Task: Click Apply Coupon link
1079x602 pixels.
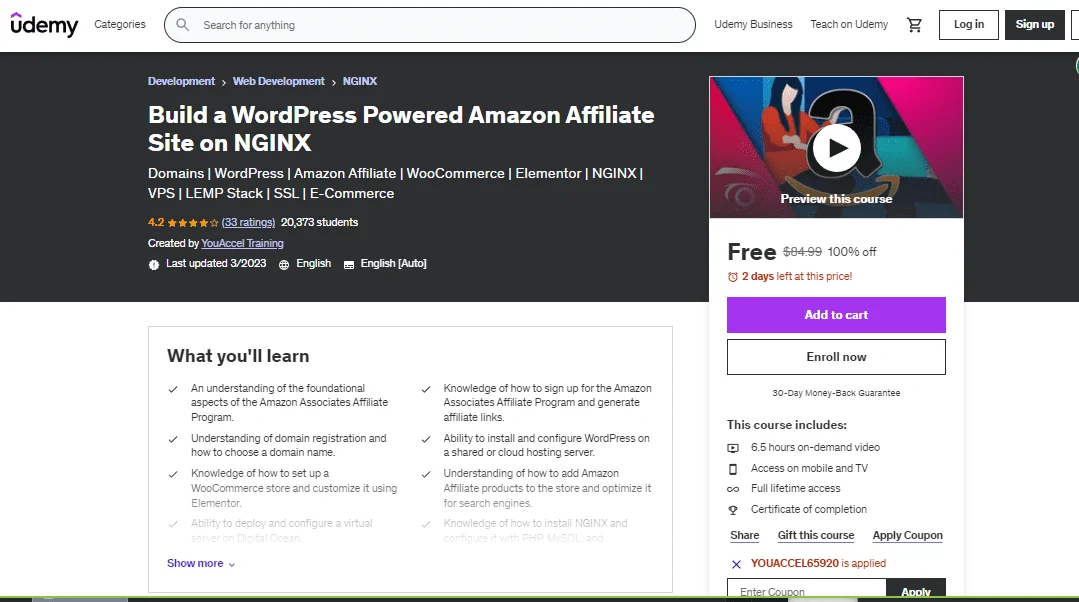Action: click(908, 535)
